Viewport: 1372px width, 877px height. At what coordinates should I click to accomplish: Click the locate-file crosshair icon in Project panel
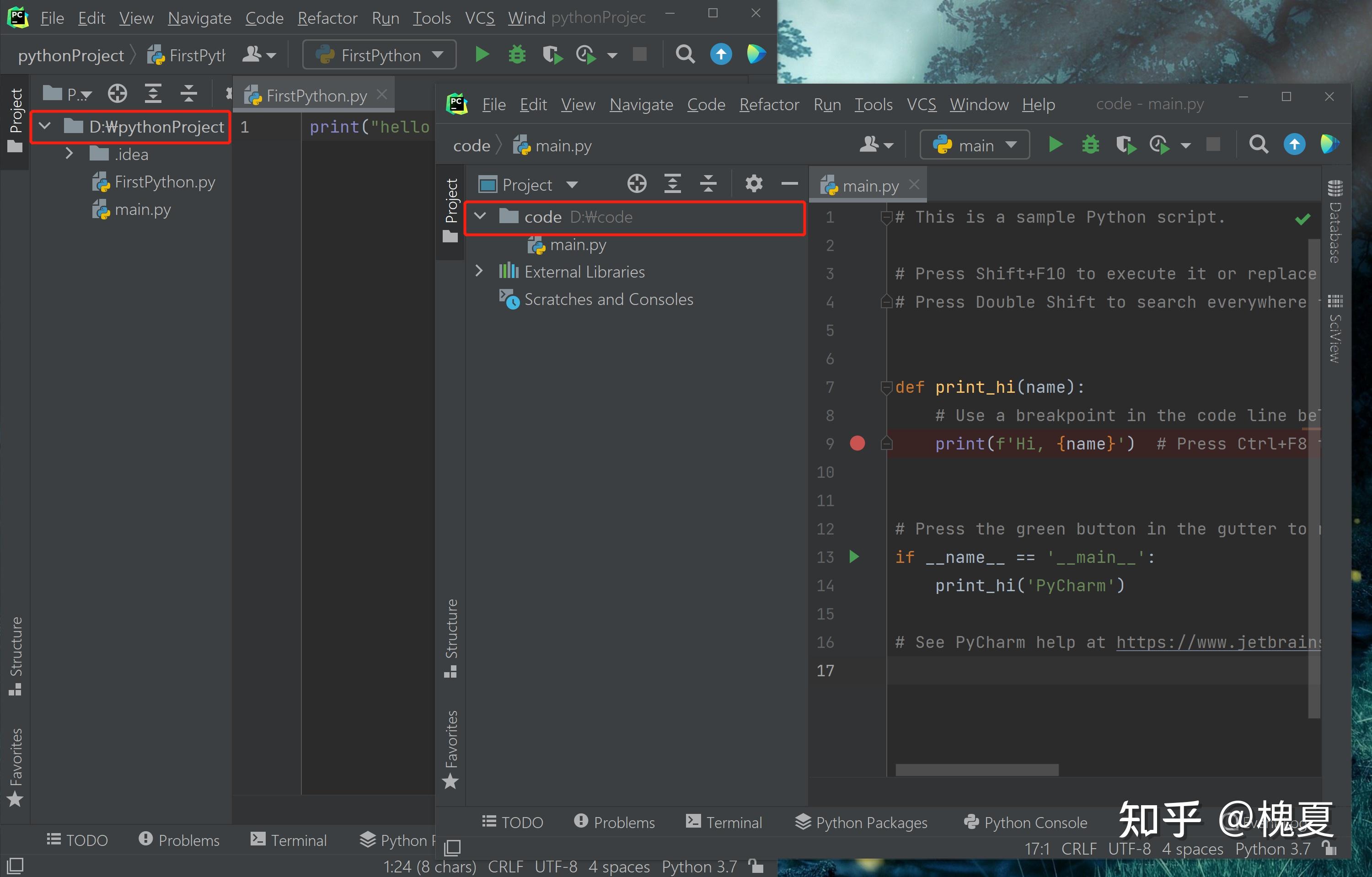coord(637,184)
